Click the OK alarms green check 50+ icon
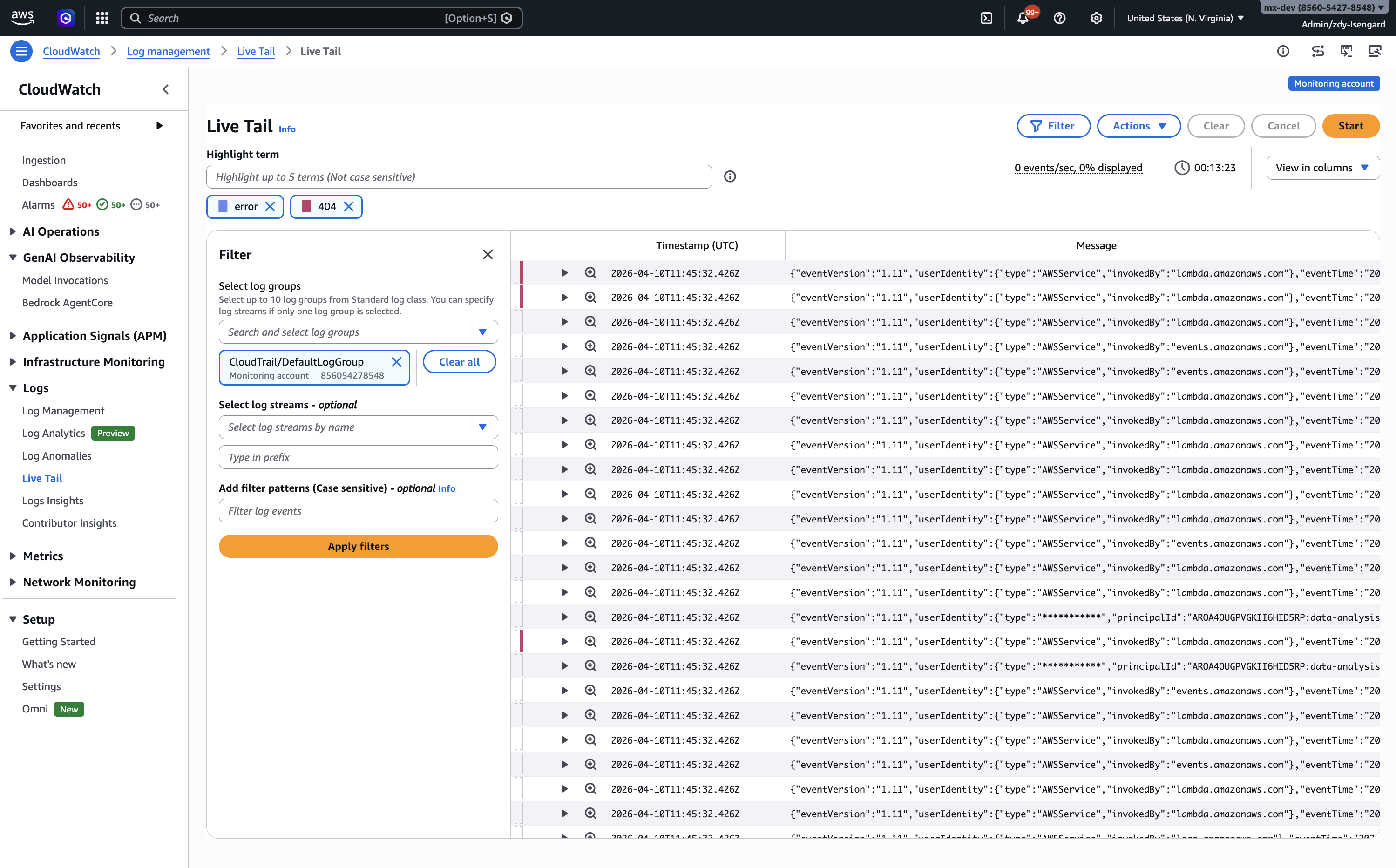Screen dimensions: 1396x868 pyautogui.click(x=102, y=204)
